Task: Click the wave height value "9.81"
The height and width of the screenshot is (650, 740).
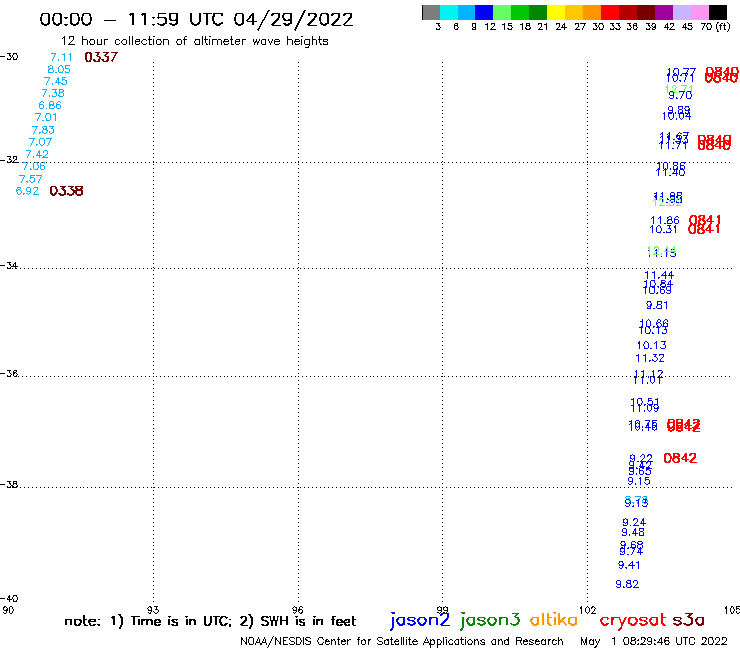Action: click(x=657, y=305)
